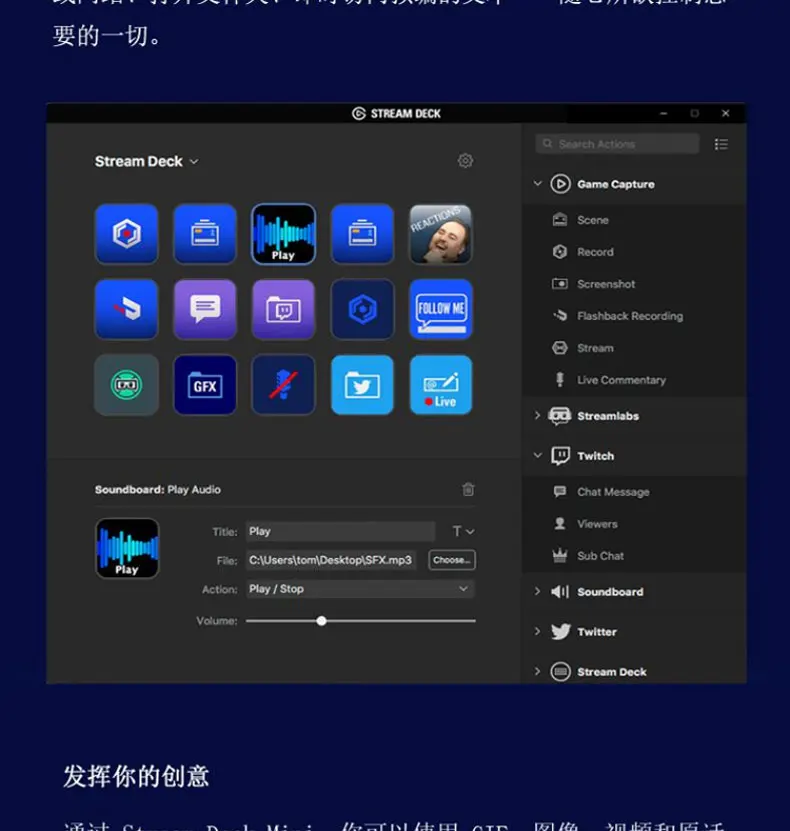
Task: Adjust the Volume slider handle
Action: (321, 621)
